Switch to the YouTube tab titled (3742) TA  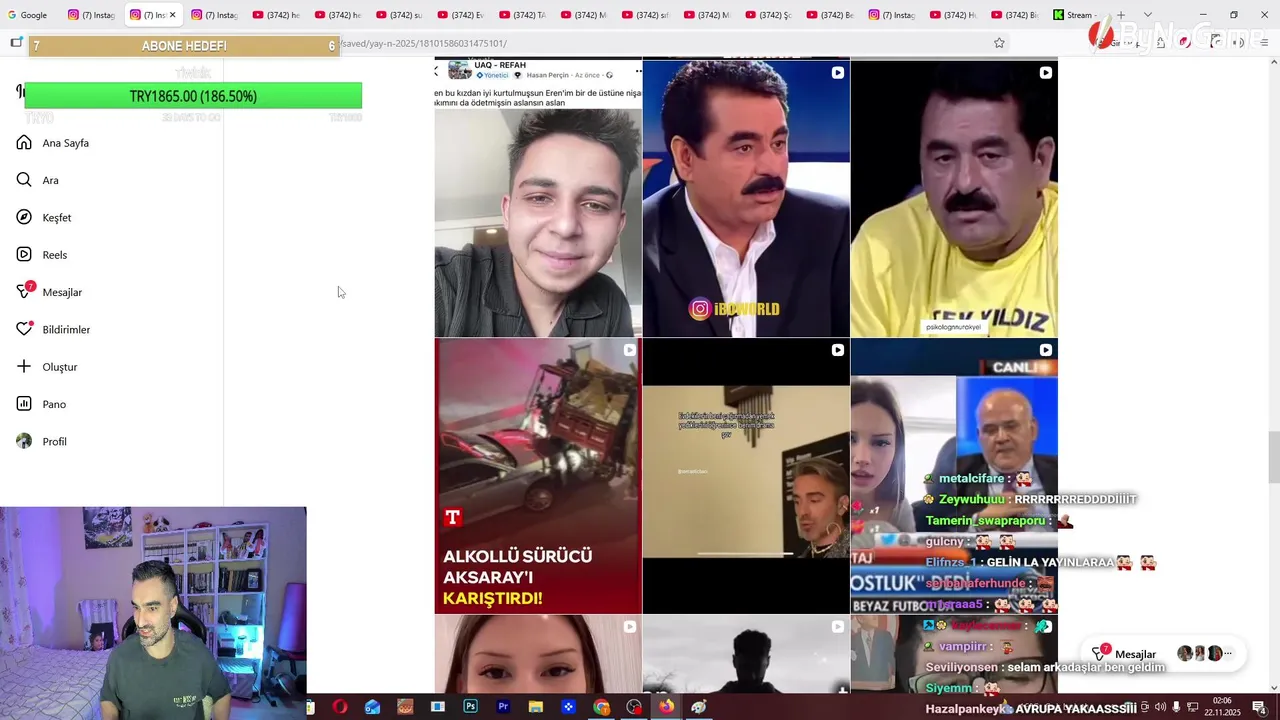point(522,15)
